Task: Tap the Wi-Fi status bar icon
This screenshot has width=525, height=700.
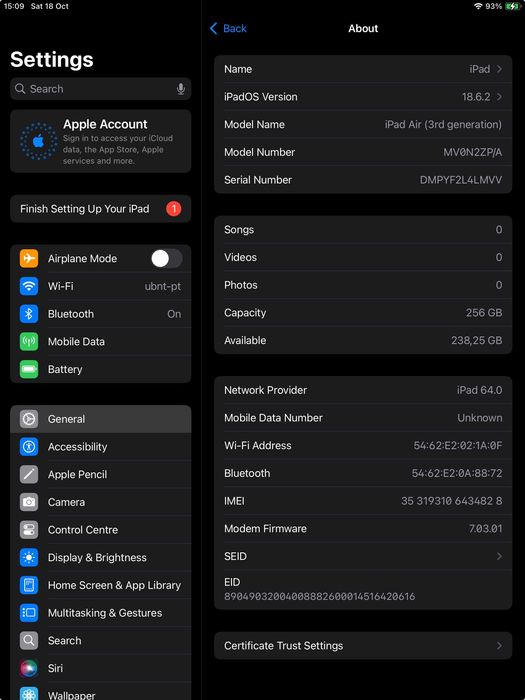Action: point(479,6)
